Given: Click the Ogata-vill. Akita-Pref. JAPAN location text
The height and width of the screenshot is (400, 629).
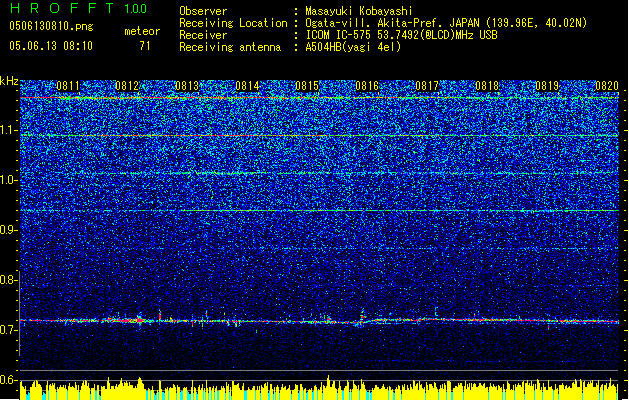Looking at the screenshot, I should [446, 23].
